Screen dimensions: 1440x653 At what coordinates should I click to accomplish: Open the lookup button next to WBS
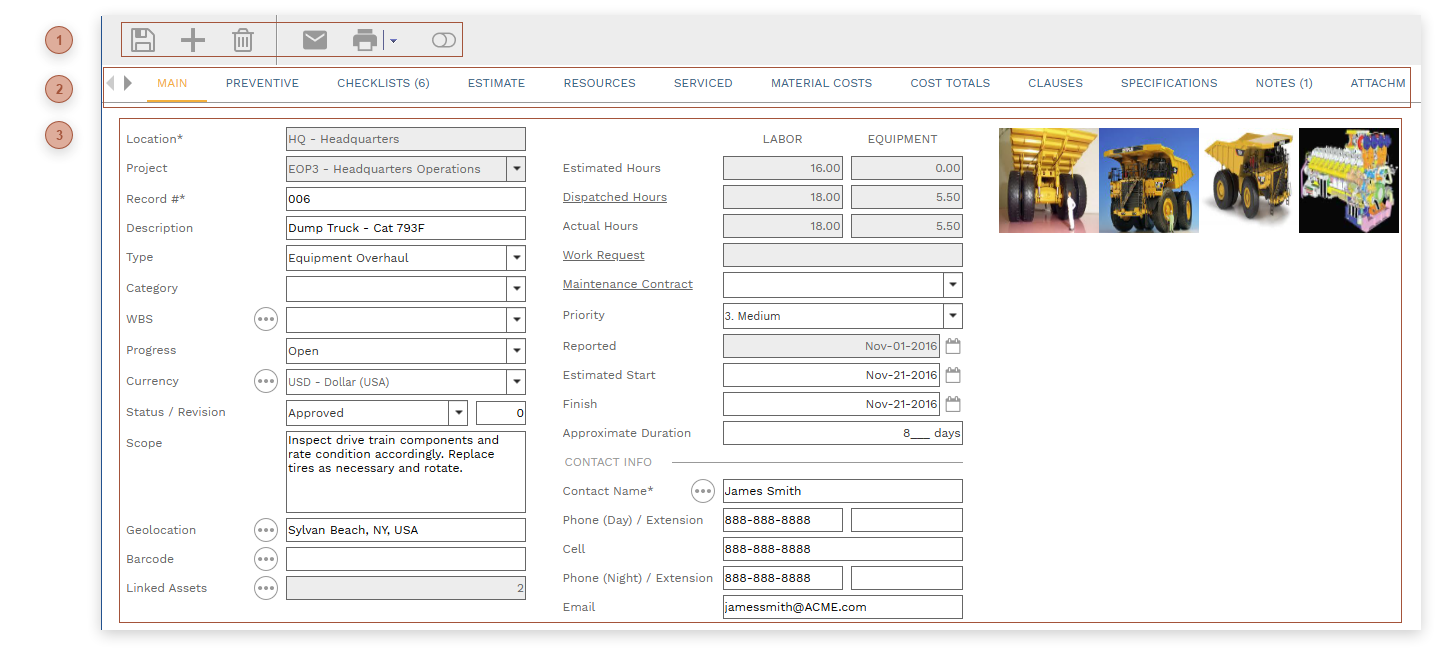pyautogui.click(x=265, y=320)
